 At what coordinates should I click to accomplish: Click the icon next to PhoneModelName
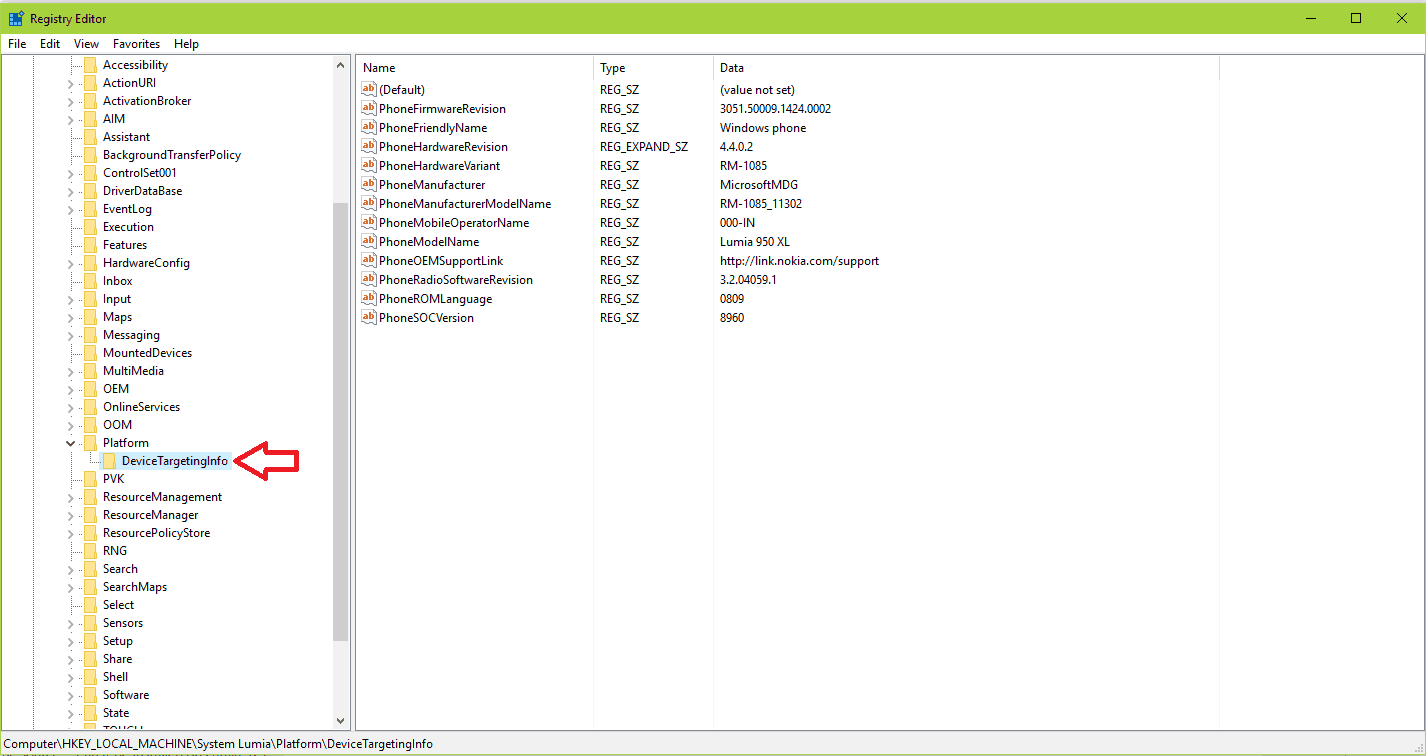(x=368, y=242)
